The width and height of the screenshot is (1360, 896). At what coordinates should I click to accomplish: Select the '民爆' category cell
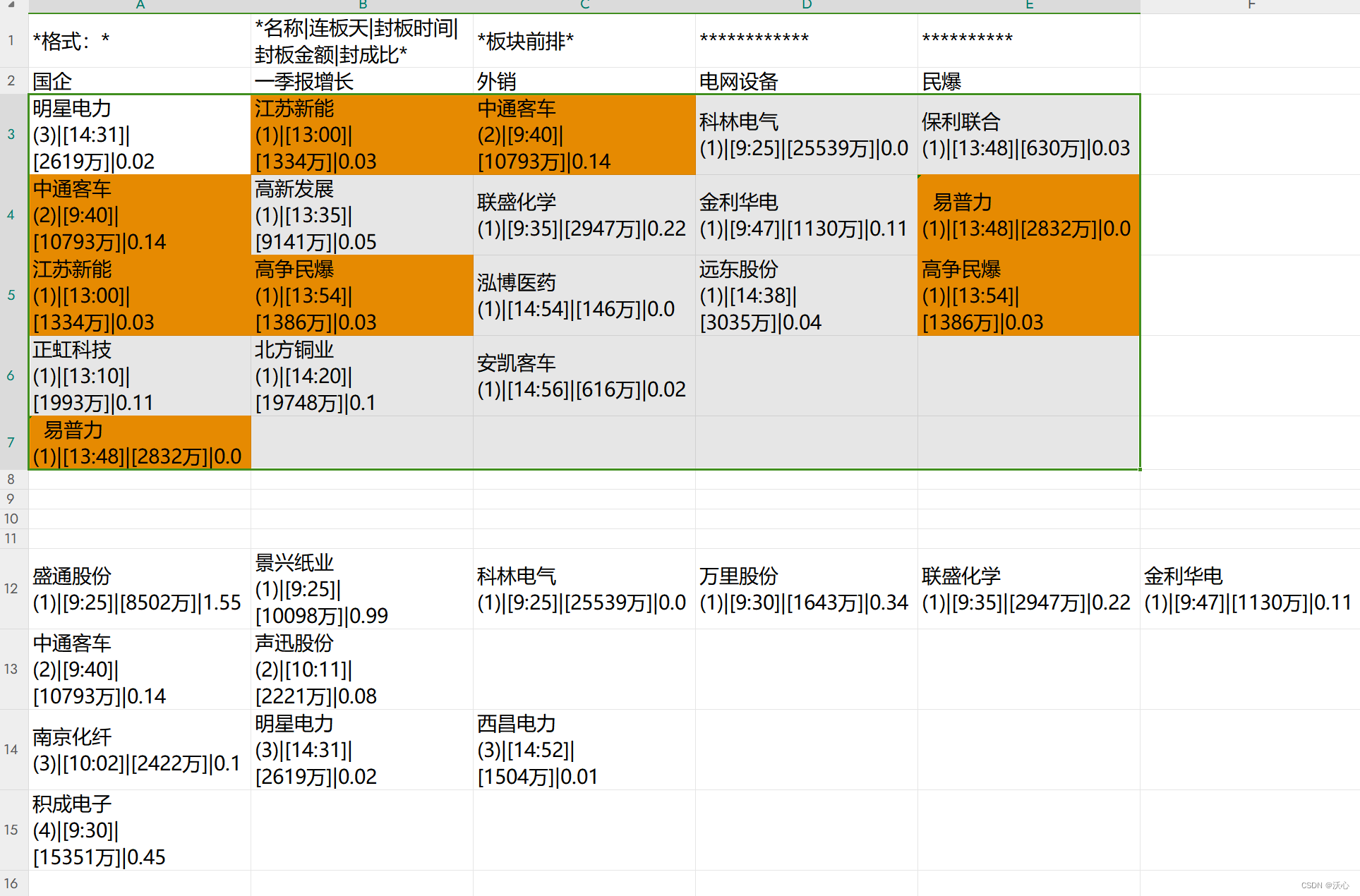[x=1029, y=81]
